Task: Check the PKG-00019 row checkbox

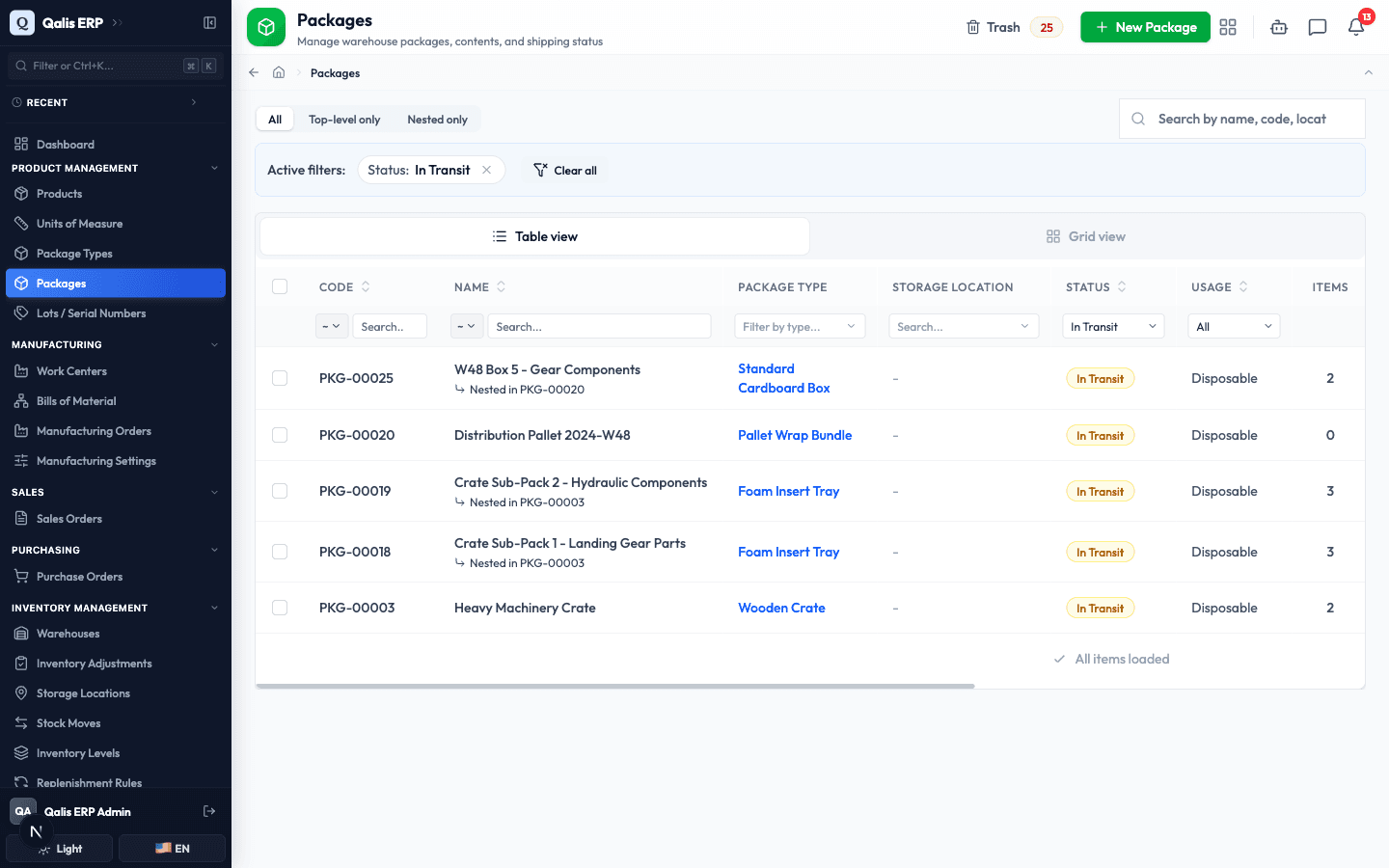Action: 280,491
